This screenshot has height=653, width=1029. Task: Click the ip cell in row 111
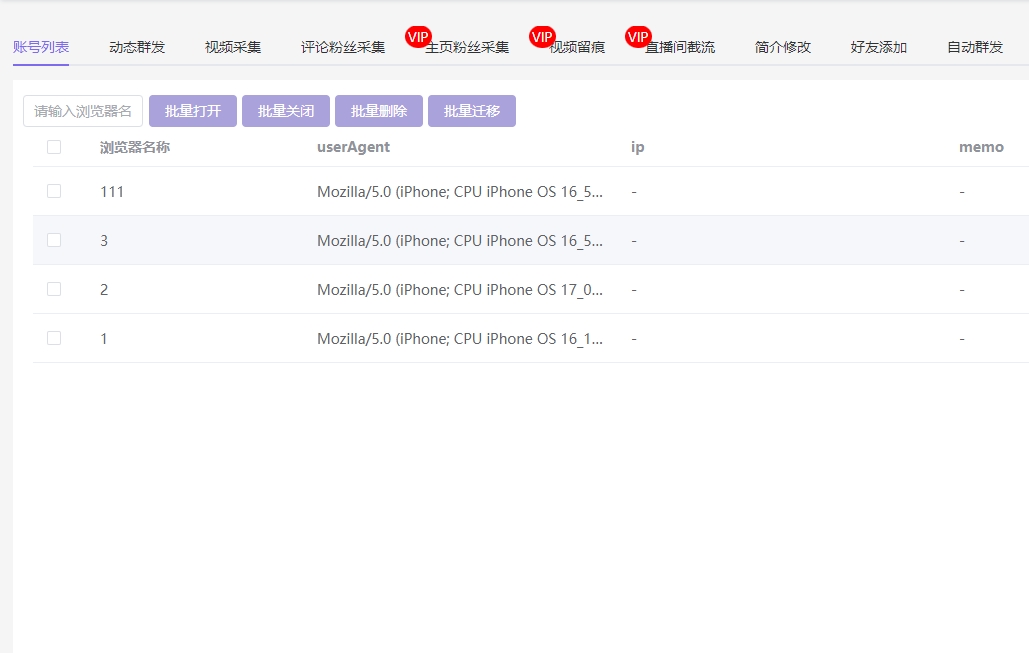(x=634, y=192)
